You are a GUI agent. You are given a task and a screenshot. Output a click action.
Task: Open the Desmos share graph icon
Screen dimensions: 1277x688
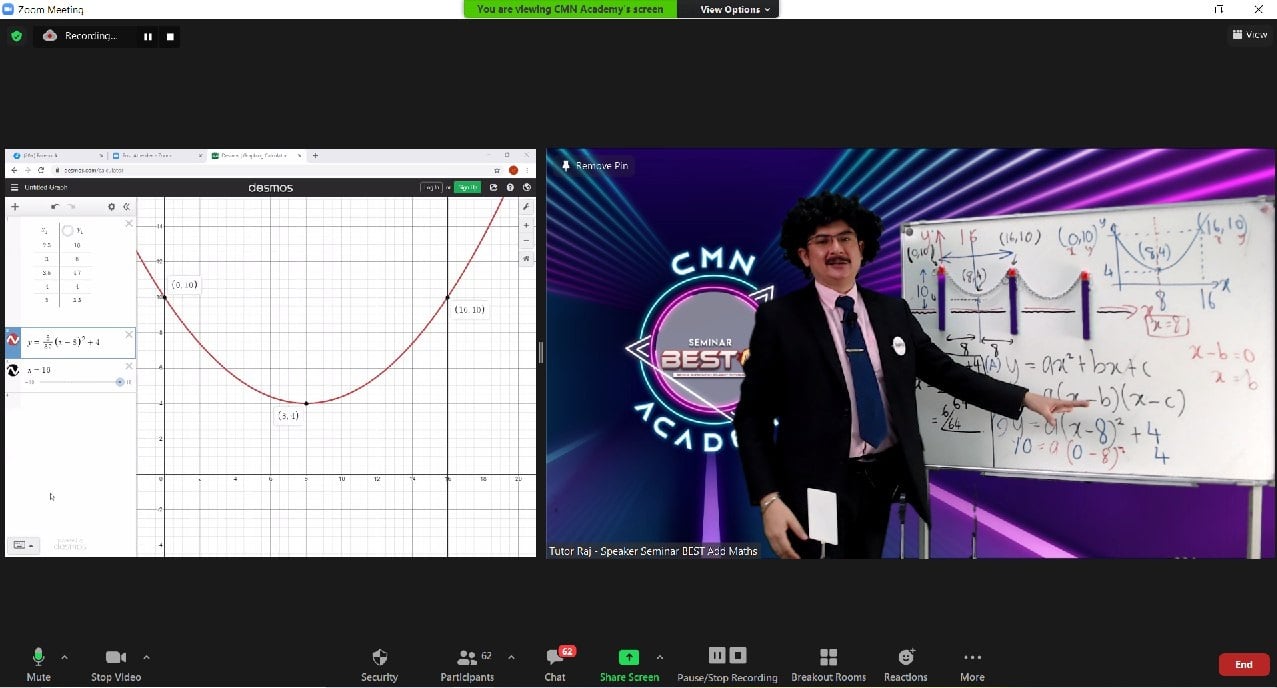coord(494,187)
